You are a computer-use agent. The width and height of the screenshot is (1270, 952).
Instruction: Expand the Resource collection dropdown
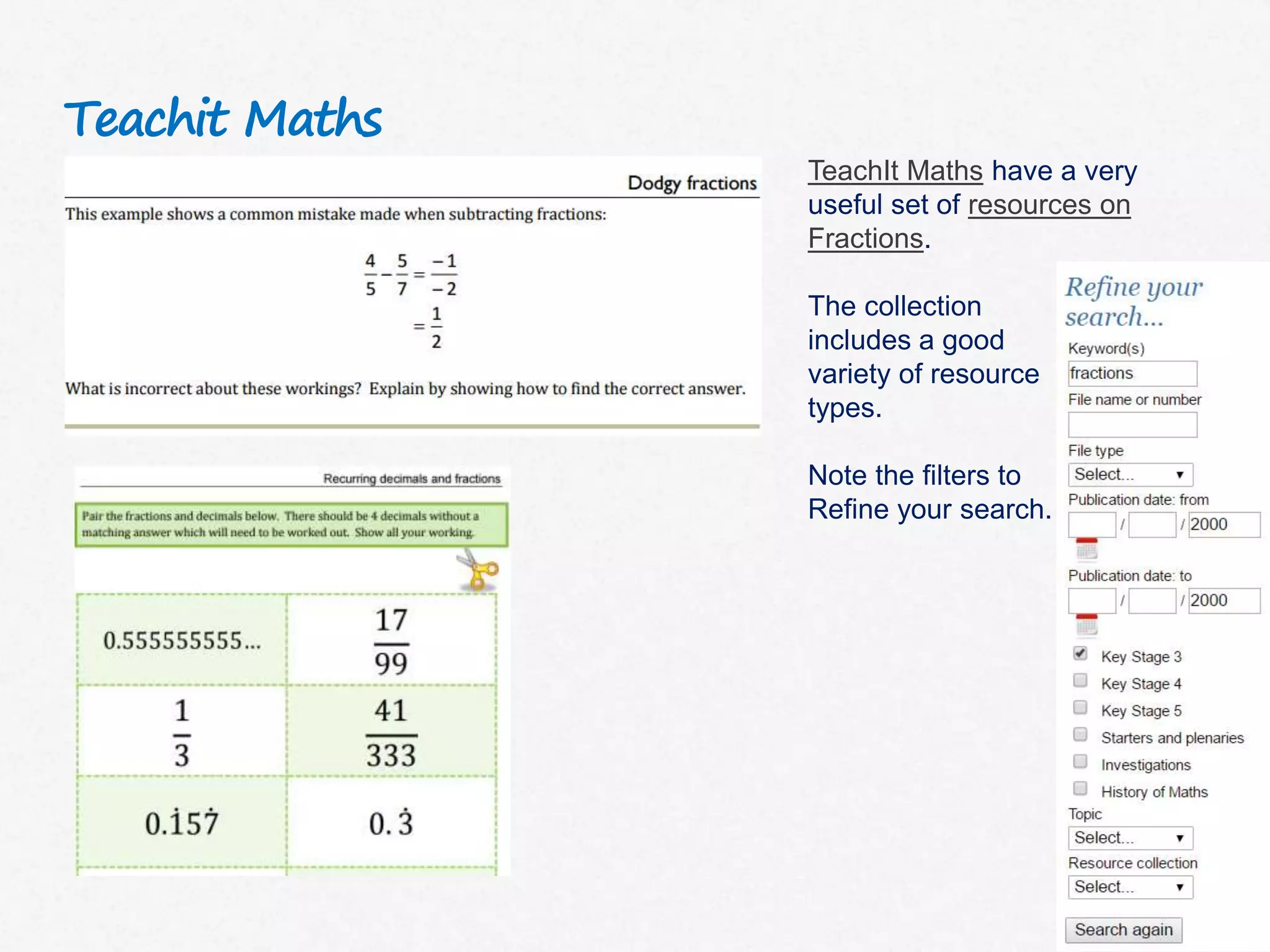pyautogui.click(x=1130, y=887)
